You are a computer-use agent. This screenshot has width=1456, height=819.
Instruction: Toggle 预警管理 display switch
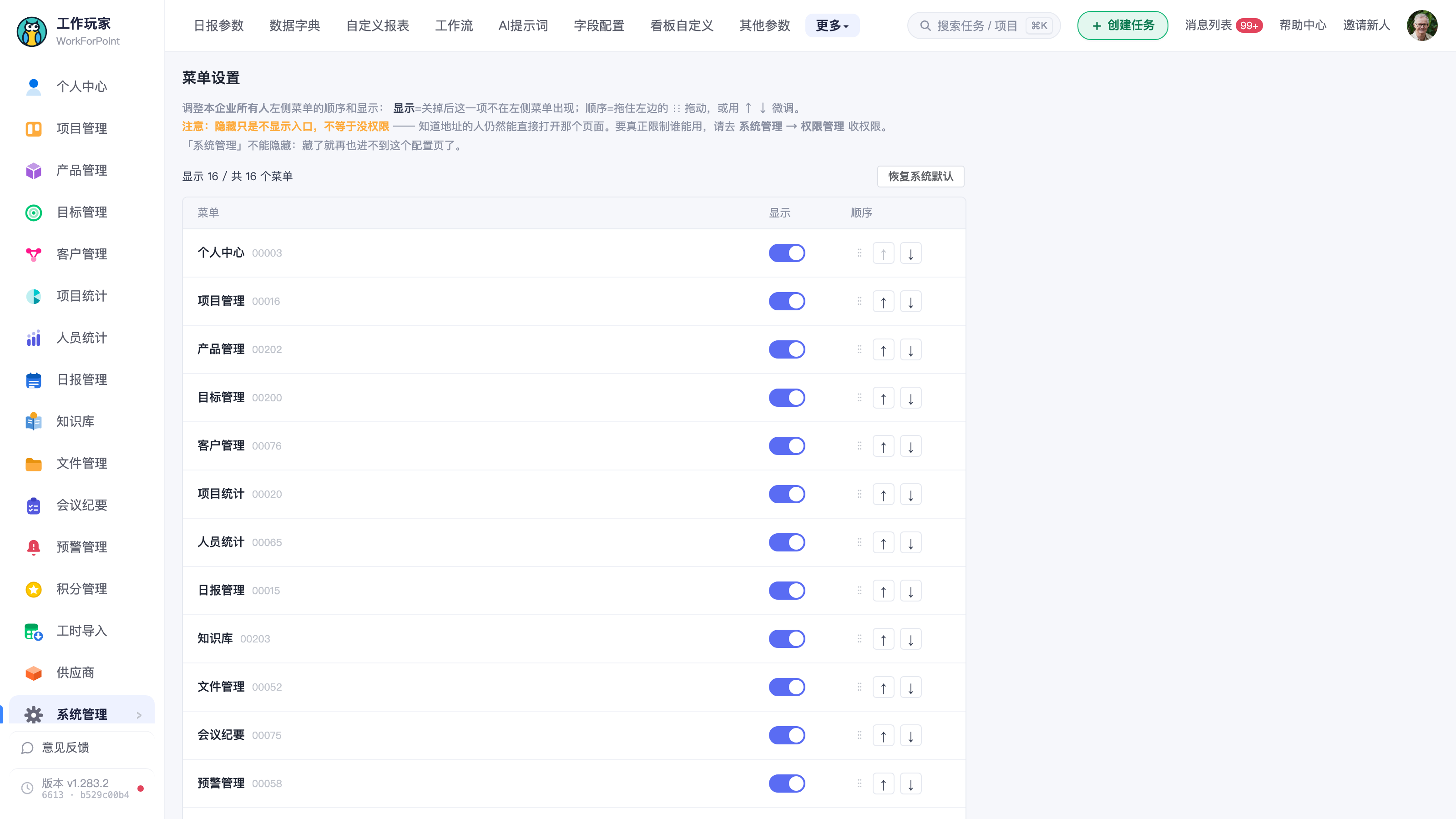pyautogui.click(x=787, y=784)
